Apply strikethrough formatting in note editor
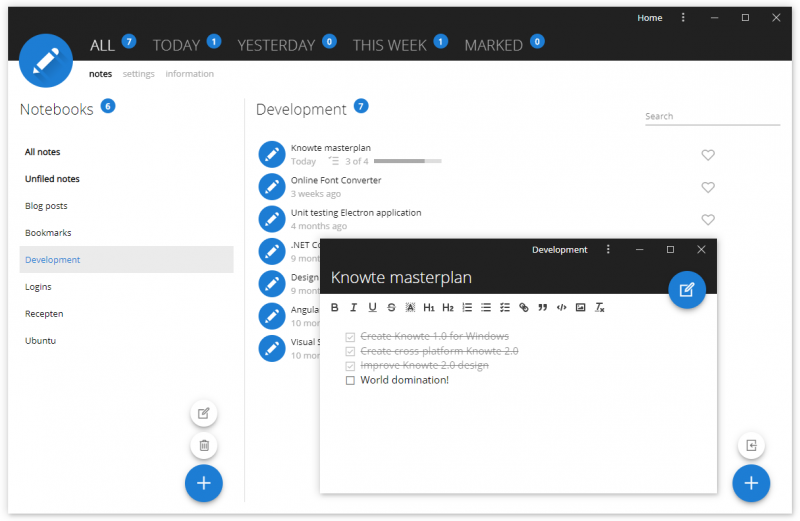The image size is (800, 521). tap(391, 307)
